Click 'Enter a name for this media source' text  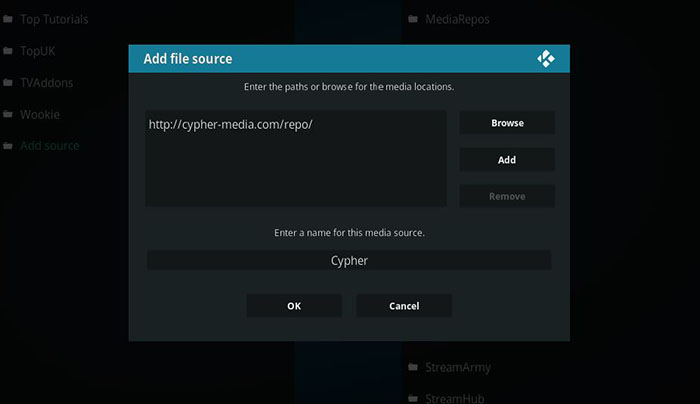pyautogui.click(x=349, y=233)
